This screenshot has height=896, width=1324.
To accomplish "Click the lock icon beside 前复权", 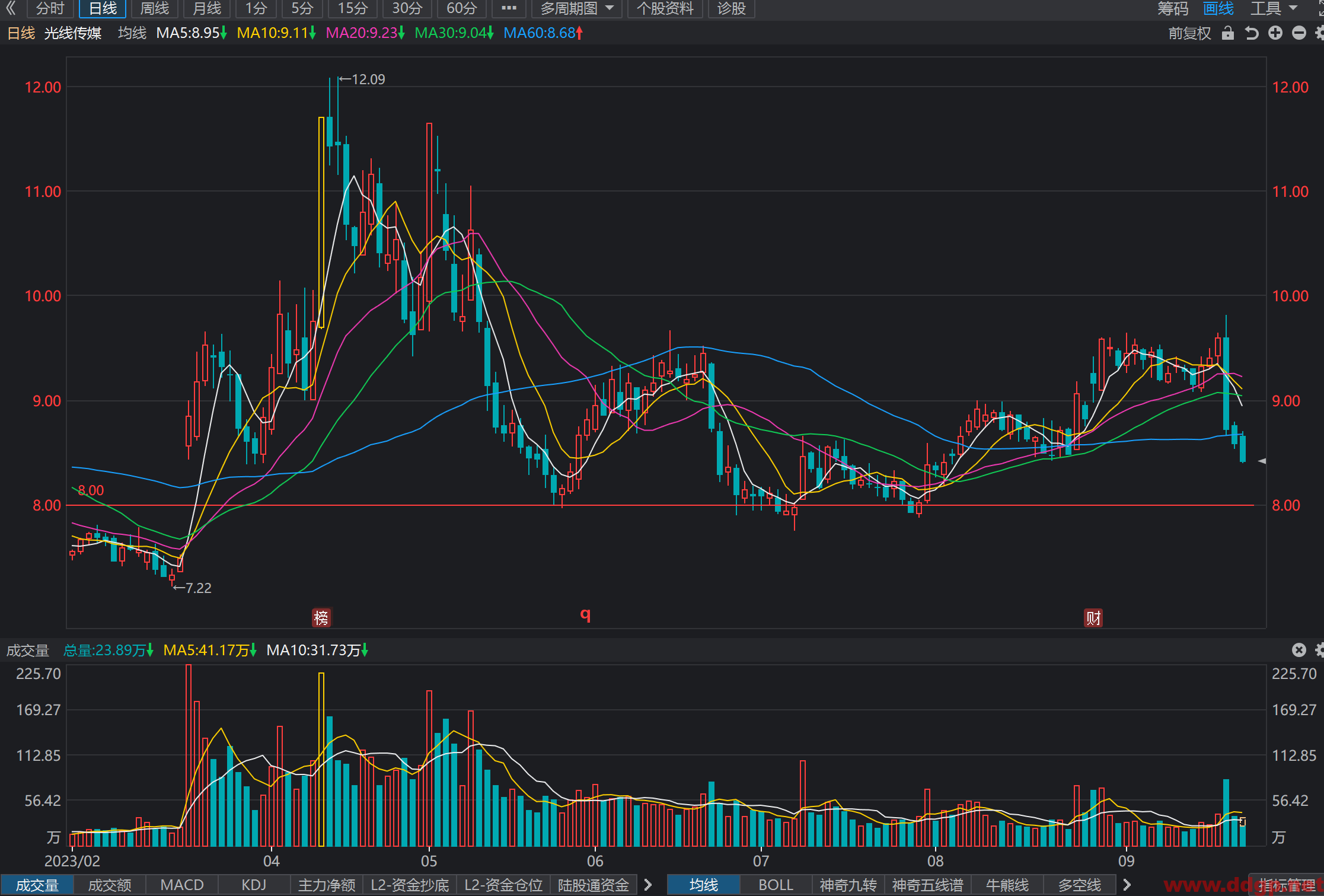I will pyautogui.click(x=1228, y=33).
